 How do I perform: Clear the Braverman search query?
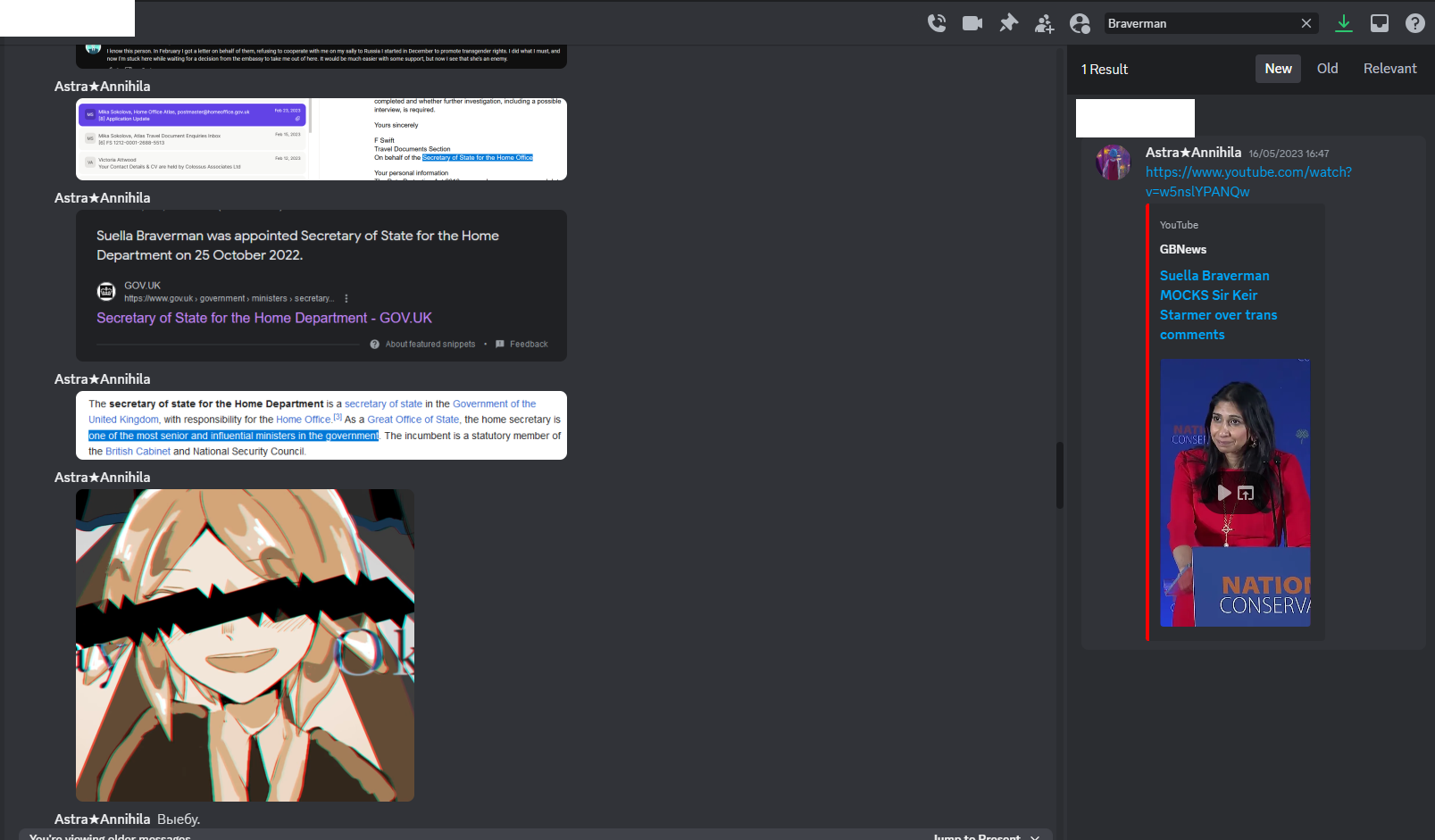pos(1306,23)
